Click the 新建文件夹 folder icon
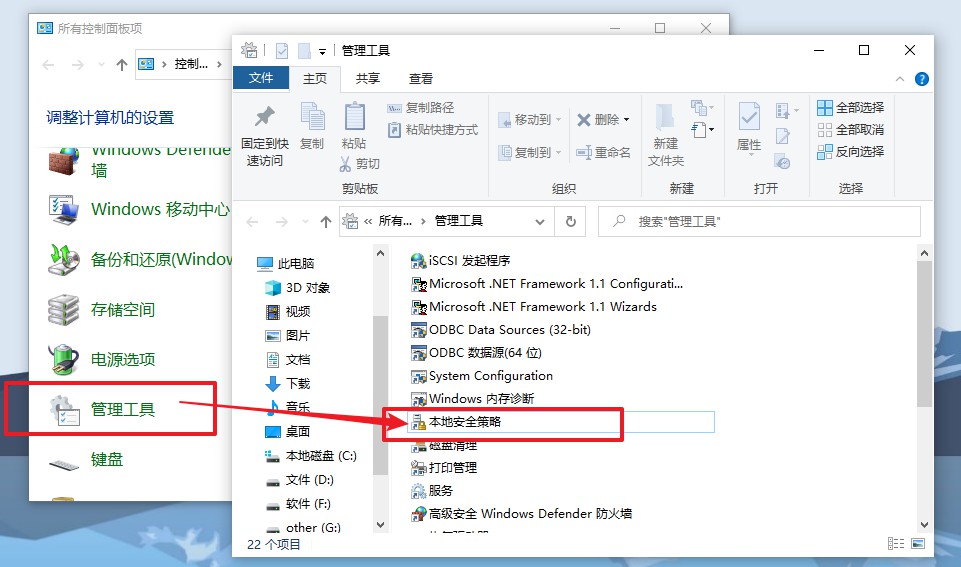 coord(665,120)
